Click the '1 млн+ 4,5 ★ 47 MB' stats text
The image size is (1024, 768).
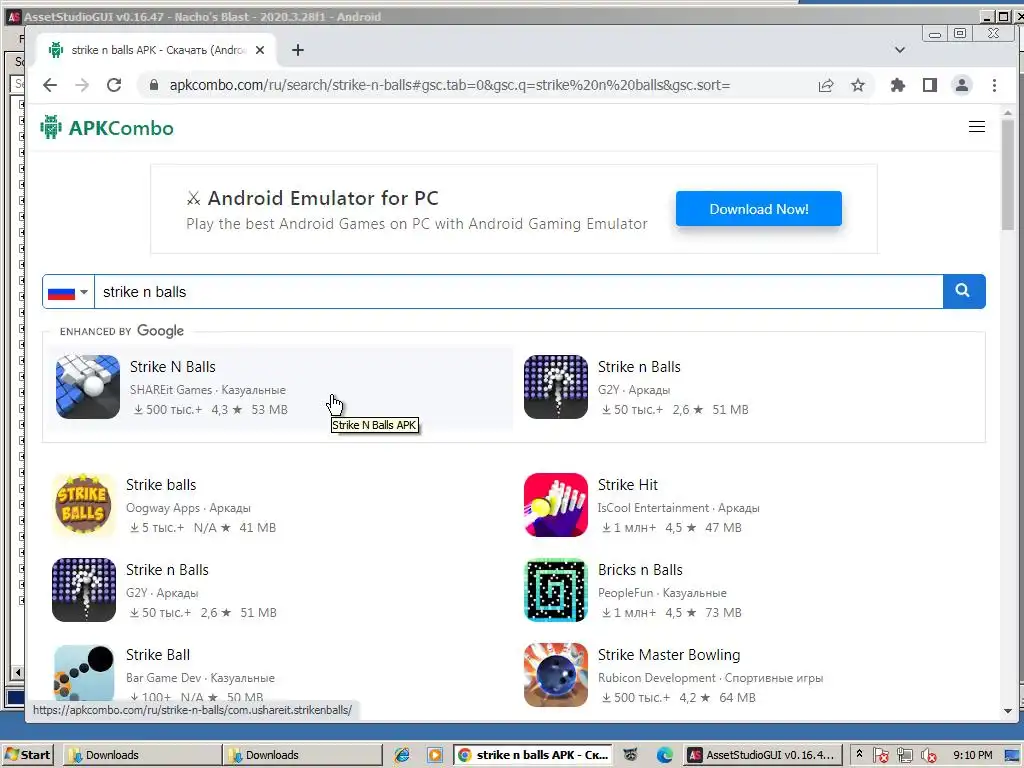coord(672,528)
